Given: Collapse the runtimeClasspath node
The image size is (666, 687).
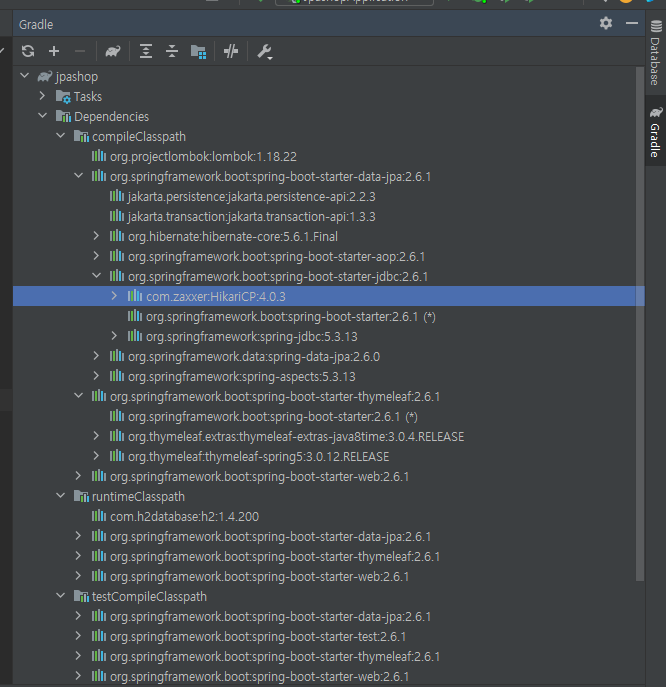Looking at the screenshot, I should click(61, 496).
